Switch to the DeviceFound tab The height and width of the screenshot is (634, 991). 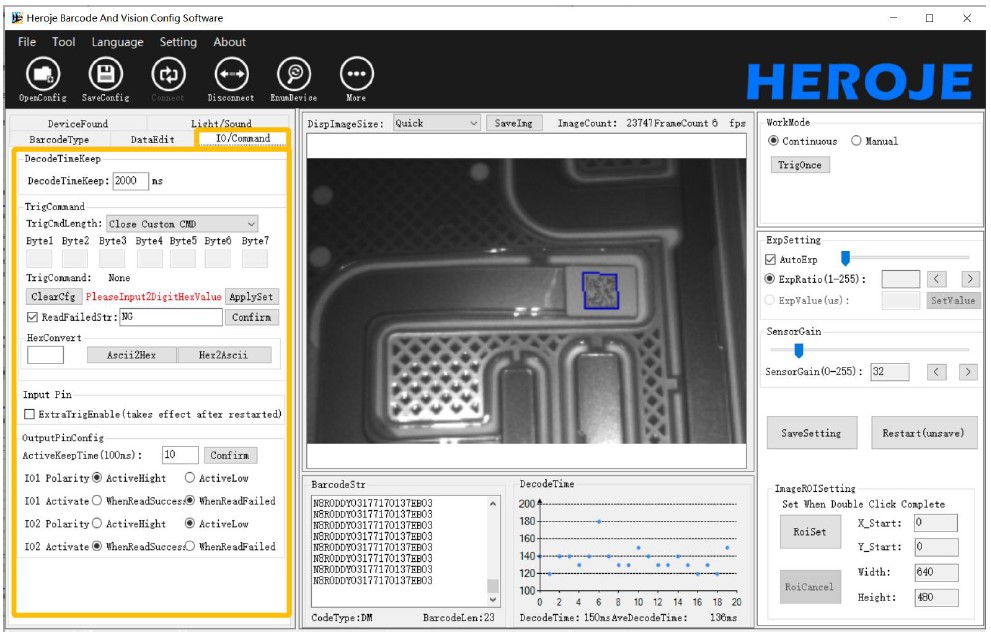pos(78,123)
